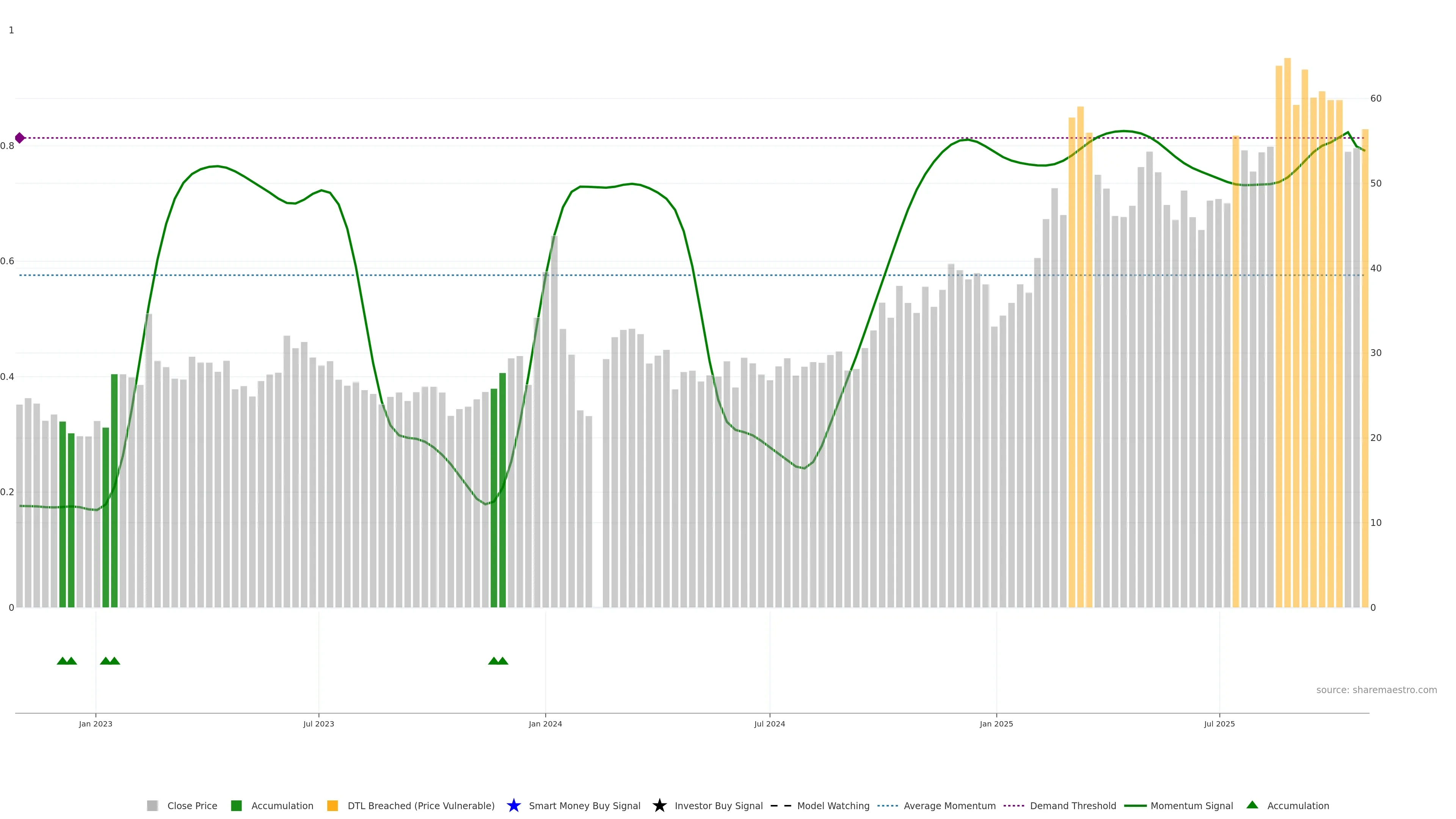This screenshot has width=1456, height=819.
Task: Click the green triangle icon in the legend
Action: 1252,805
